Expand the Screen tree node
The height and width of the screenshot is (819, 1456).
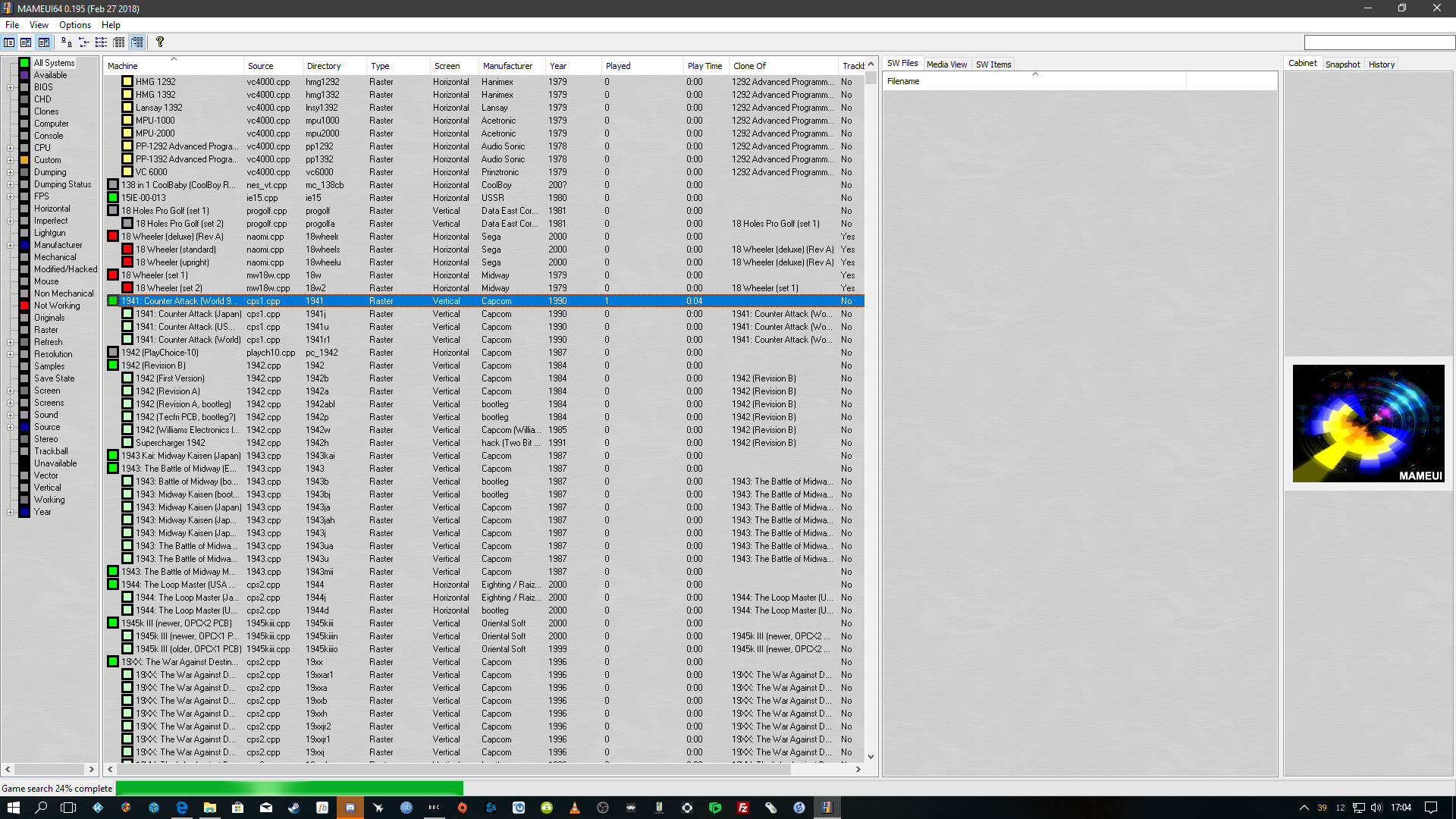point(11,391)
